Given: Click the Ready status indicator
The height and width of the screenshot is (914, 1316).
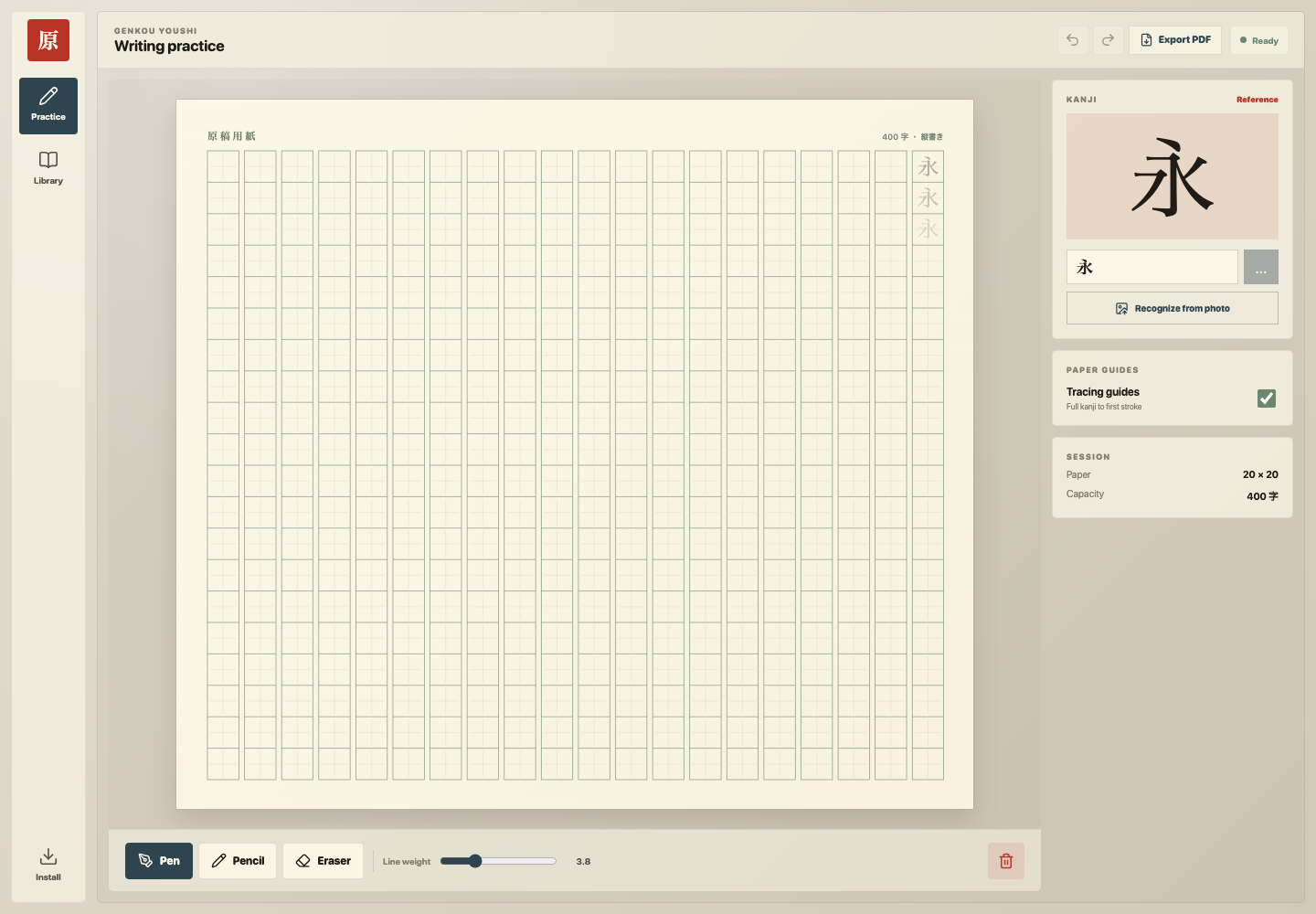Looking at the screenshot, I should (1259, 40).
